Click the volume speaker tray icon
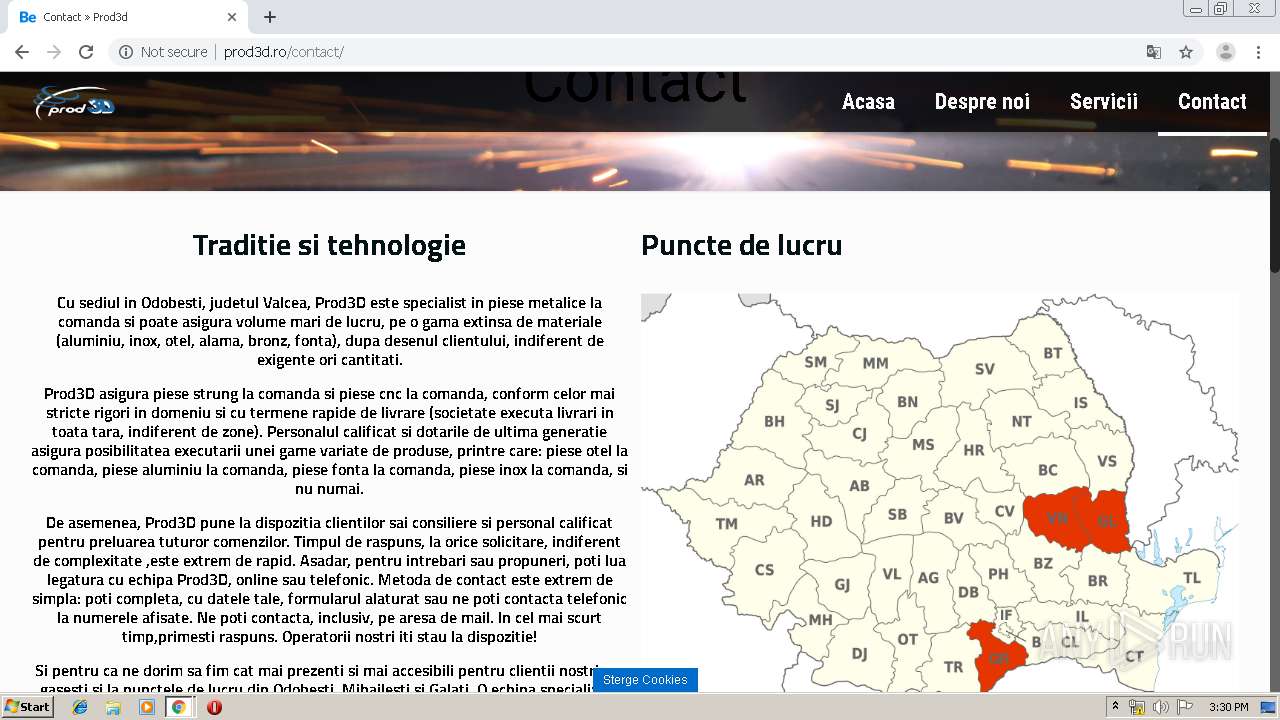 point(1160,707)
